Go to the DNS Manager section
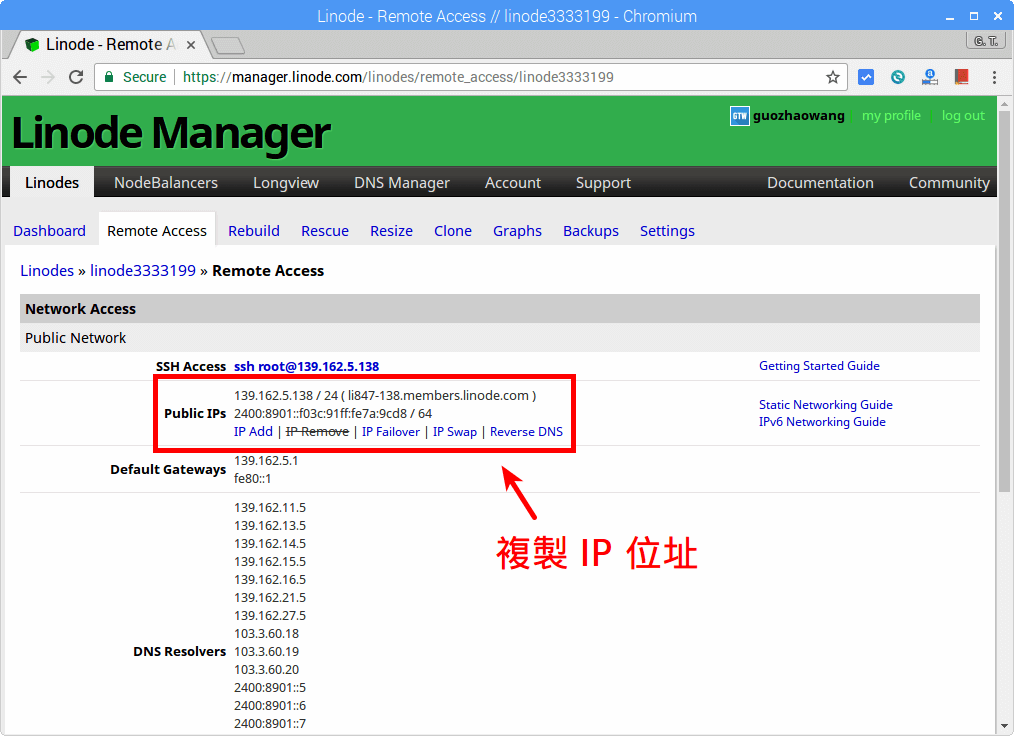The height and width of the screenshot is (736, 1014). (x=401, y=182)
